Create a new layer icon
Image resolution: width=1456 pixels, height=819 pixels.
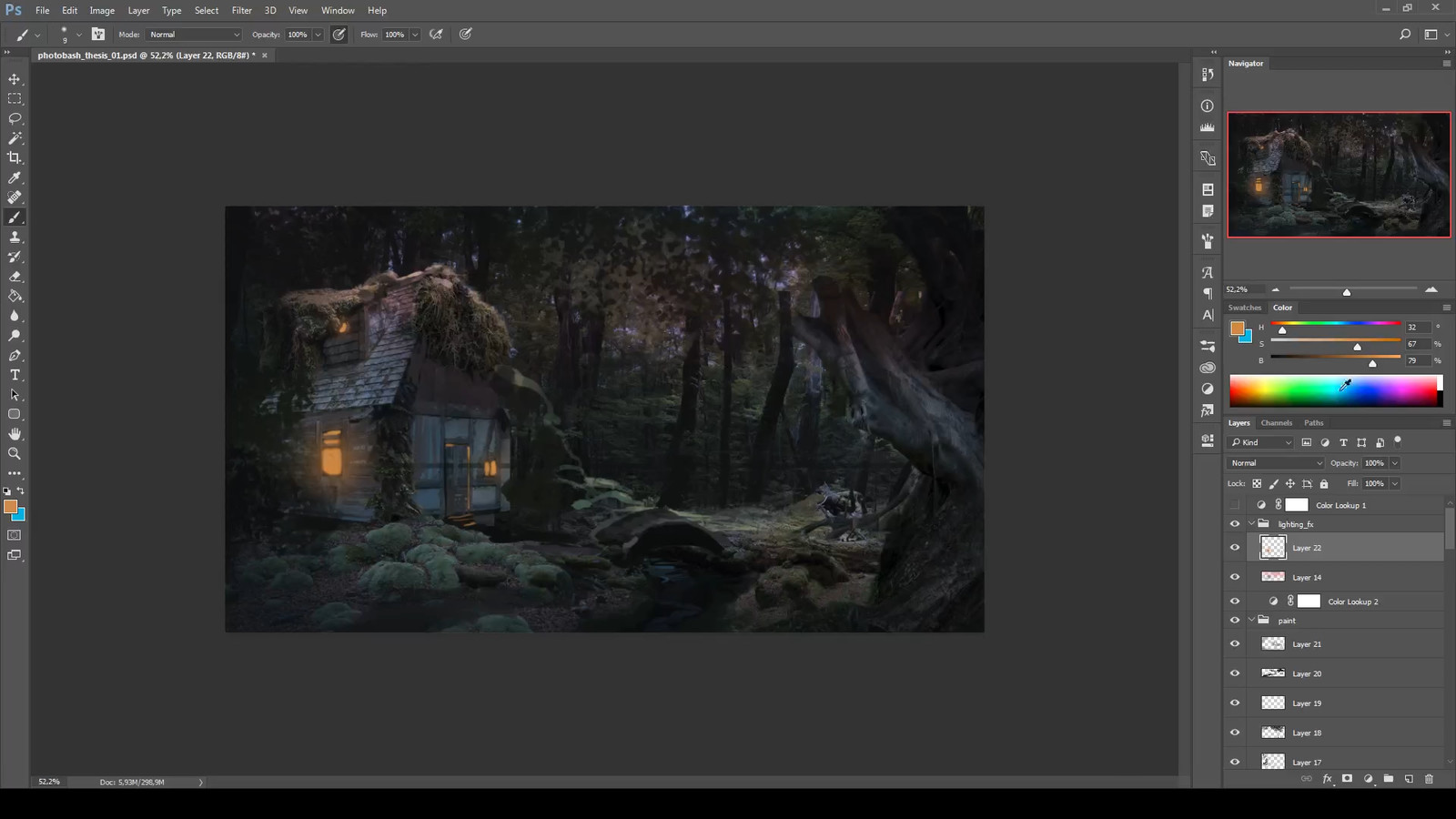[1409, 779]
